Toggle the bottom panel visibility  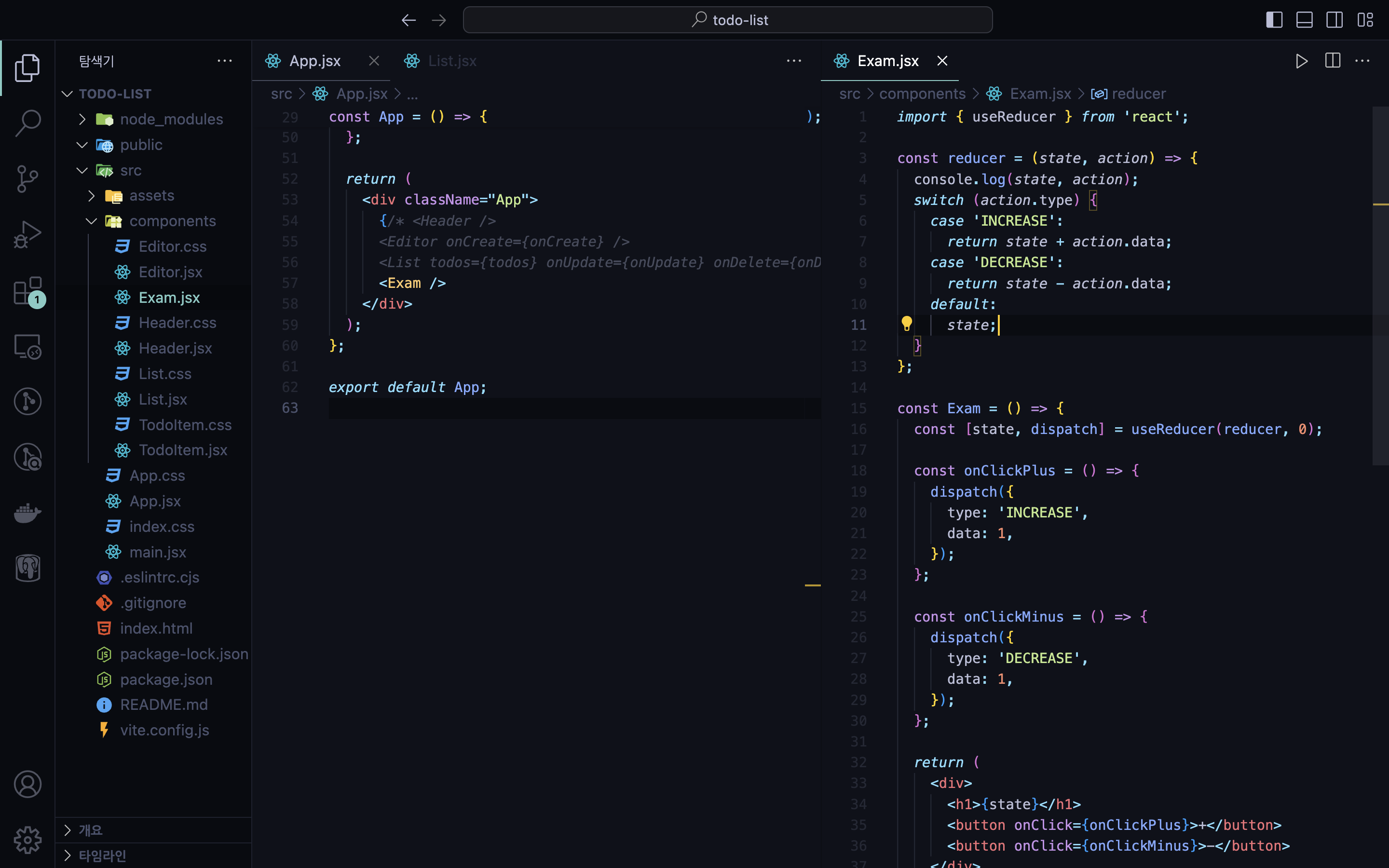pos(1304,20)
